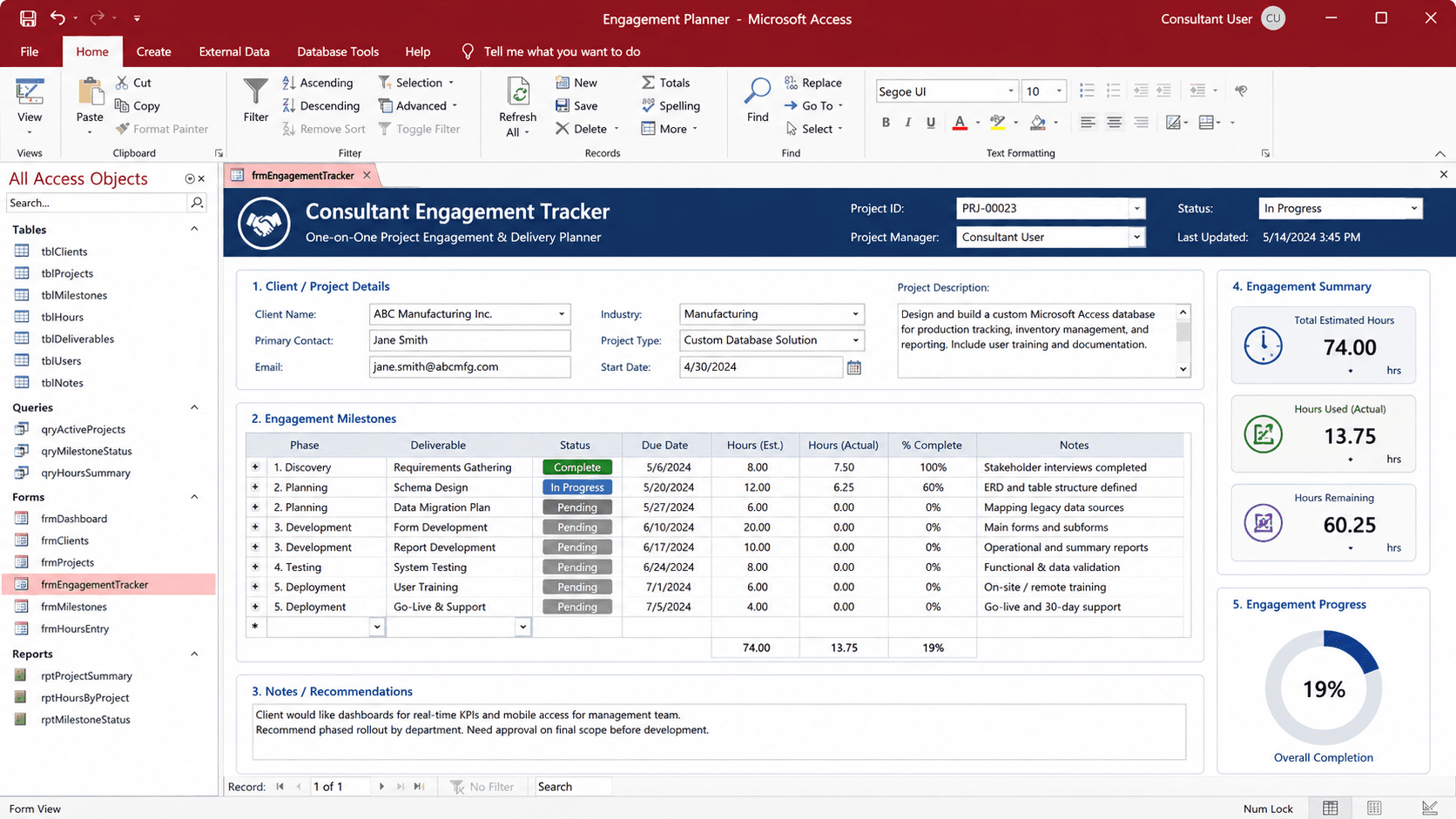Click the Primary Contact field

coord(470,340)
